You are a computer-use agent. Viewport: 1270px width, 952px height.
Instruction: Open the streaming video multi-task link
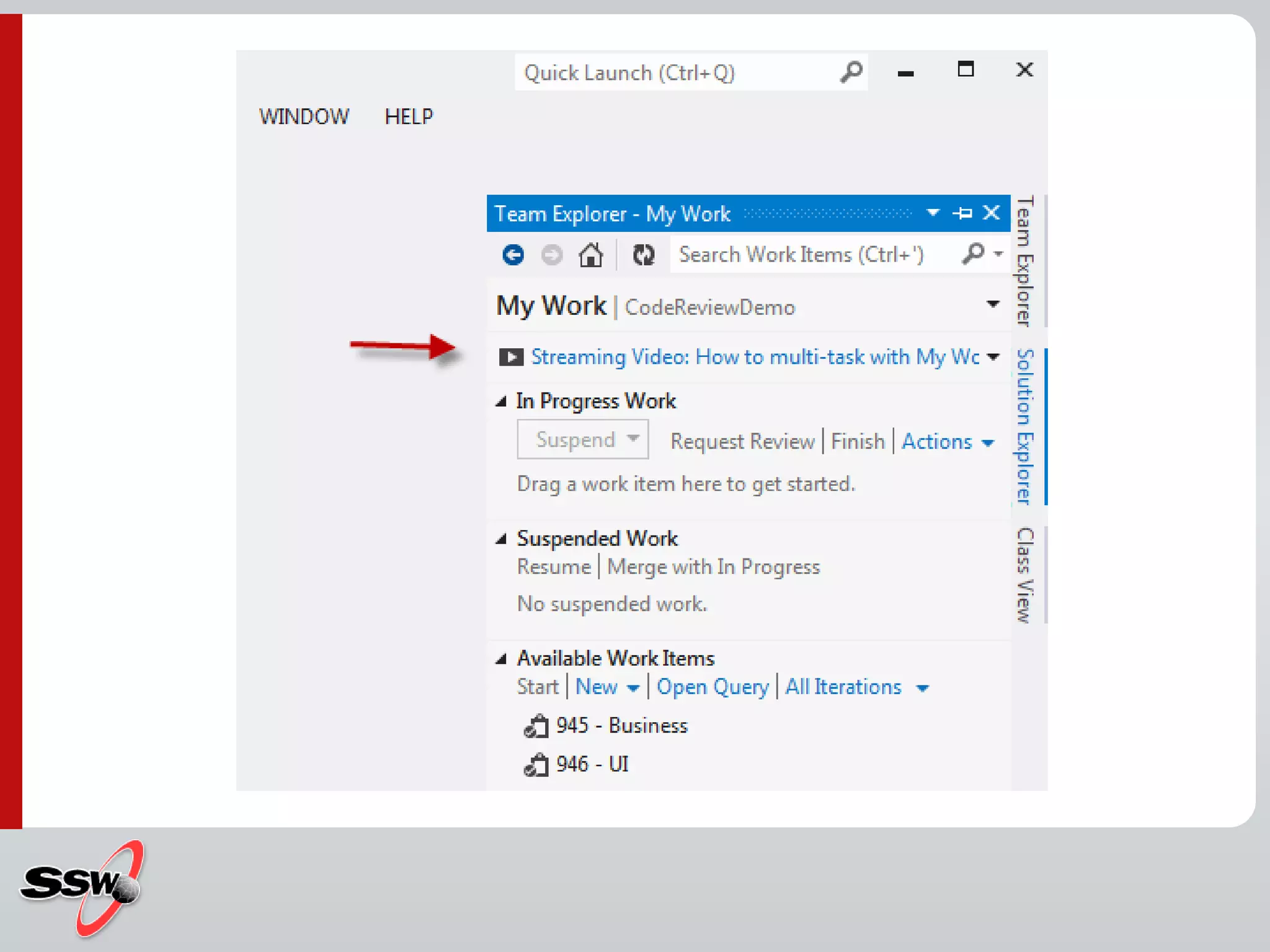point(755,357)
